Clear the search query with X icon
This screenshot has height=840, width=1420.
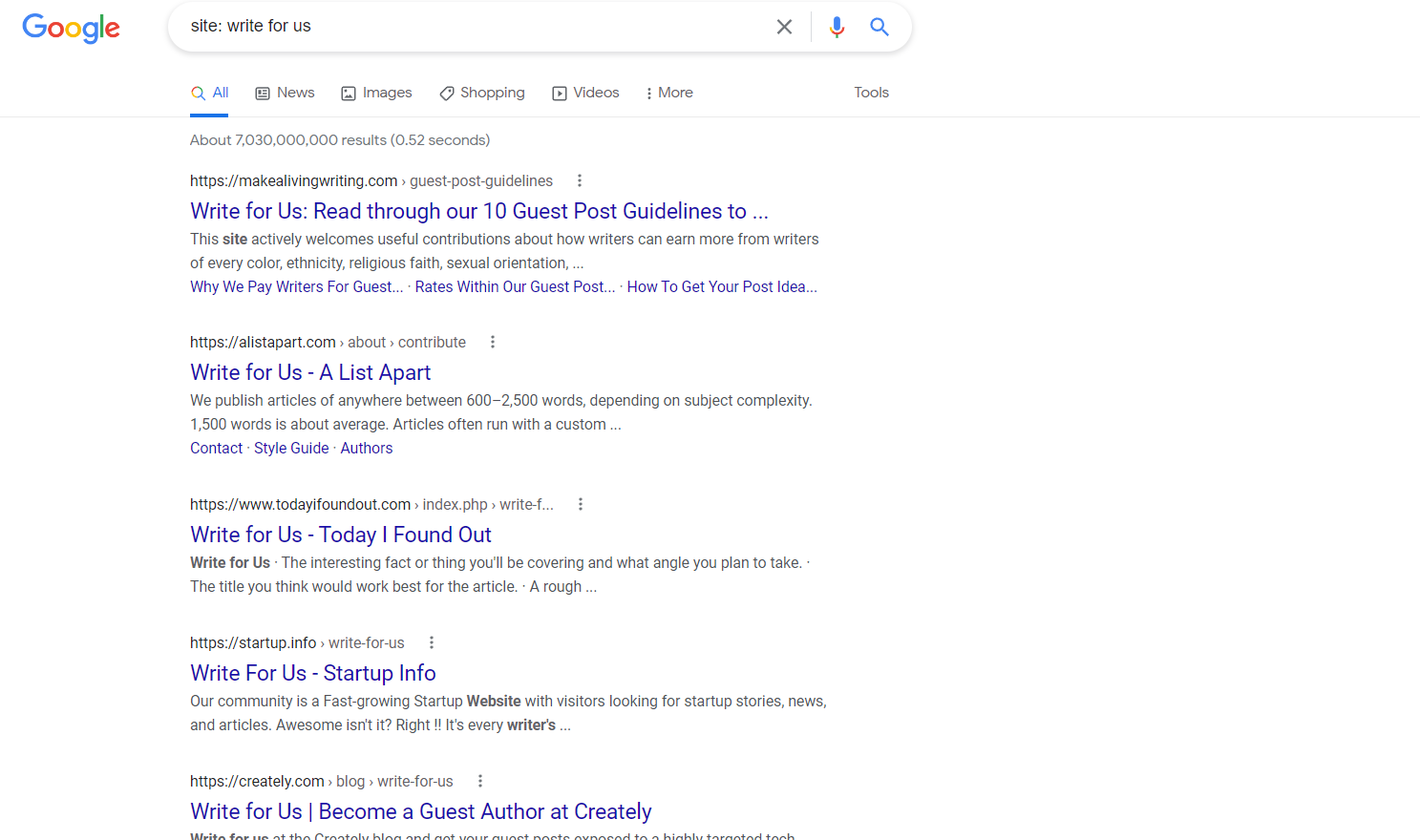784,27
